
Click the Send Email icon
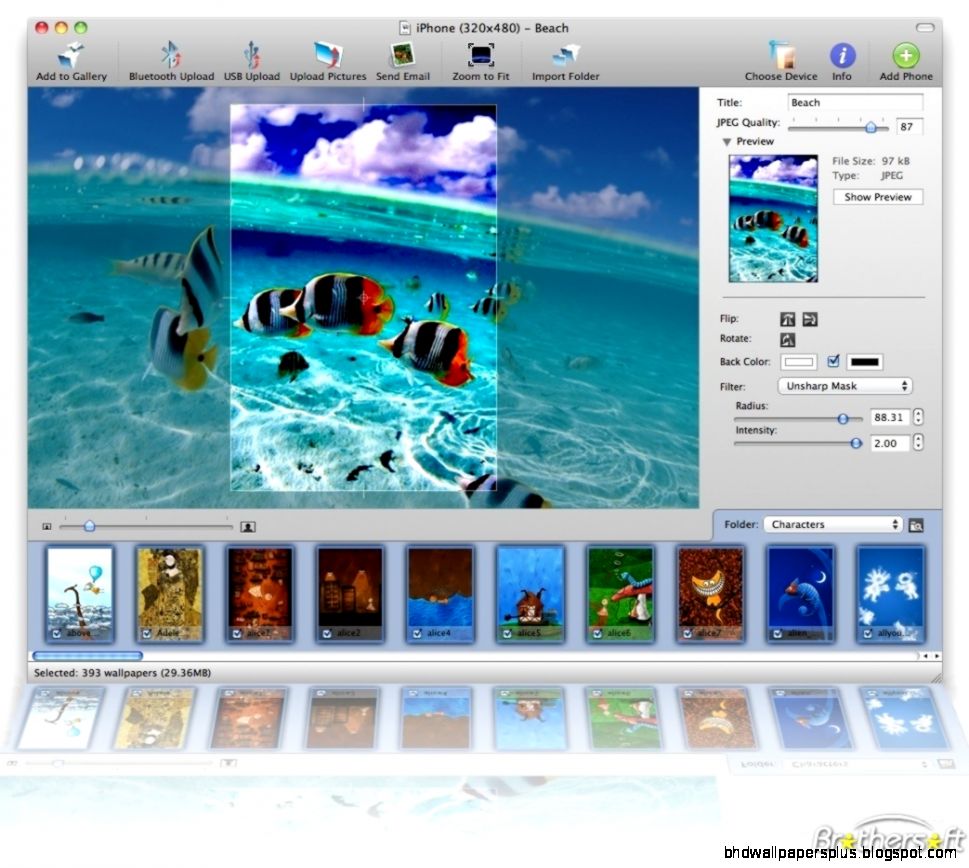[x=403, y=55]
